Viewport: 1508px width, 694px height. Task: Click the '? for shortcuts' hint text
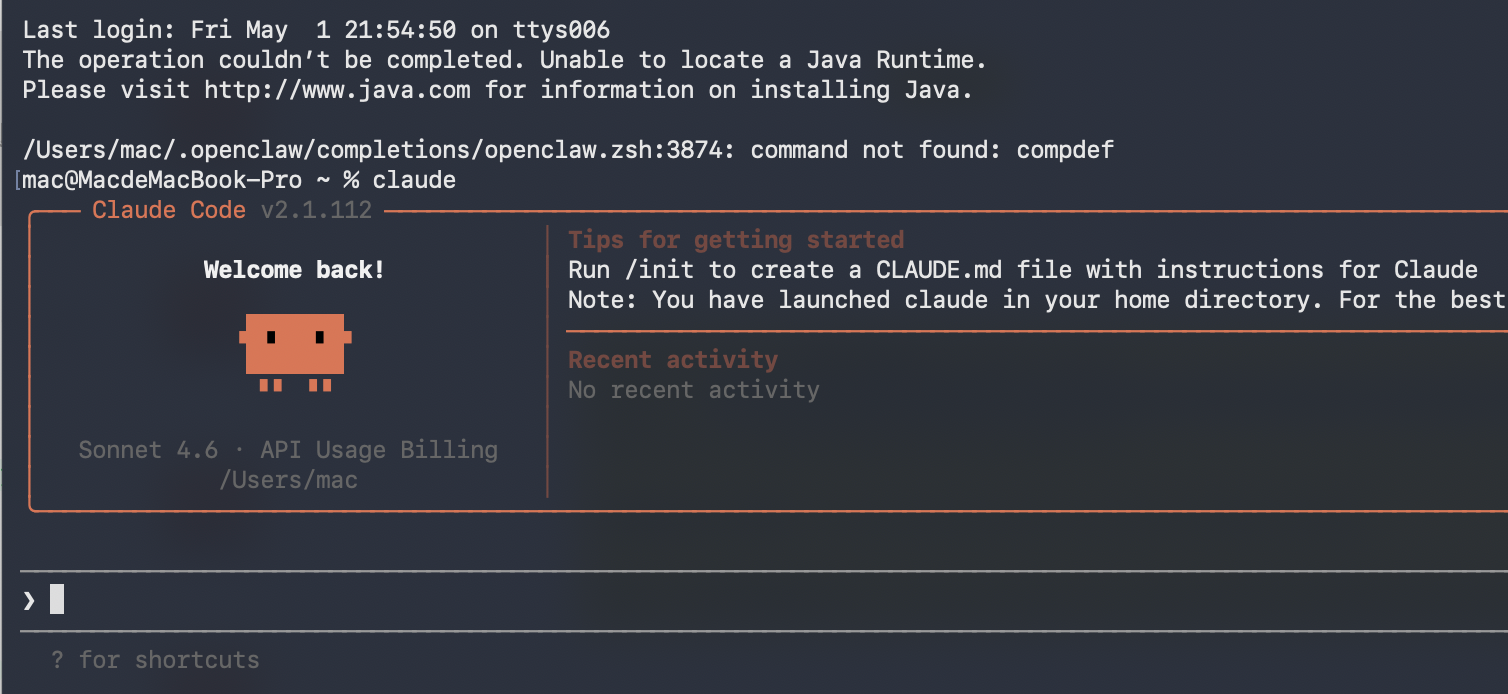[x=156, y=660]
